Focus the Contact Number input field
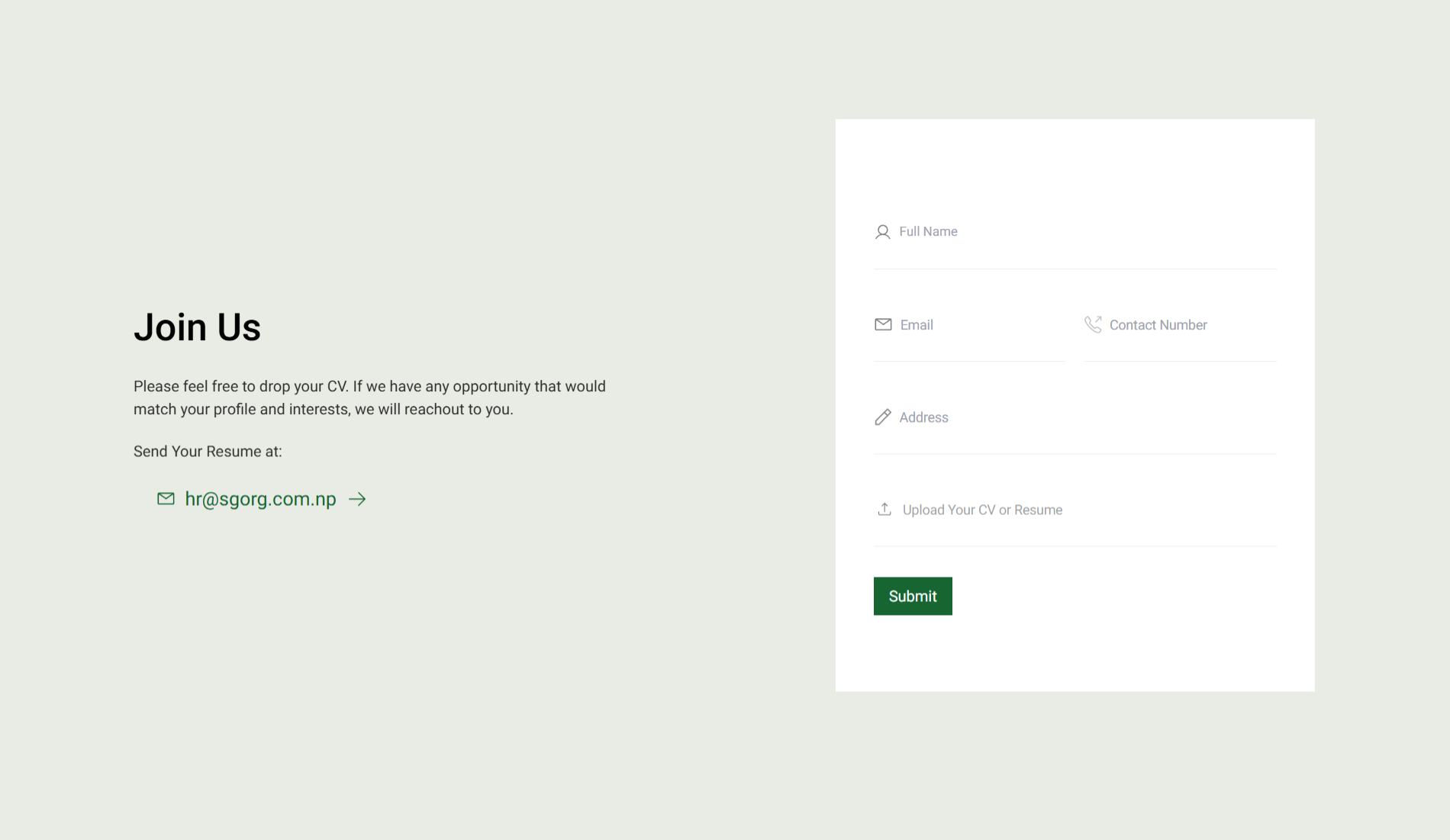This screenshot has height=840, width=1450. pos(1191,325)
